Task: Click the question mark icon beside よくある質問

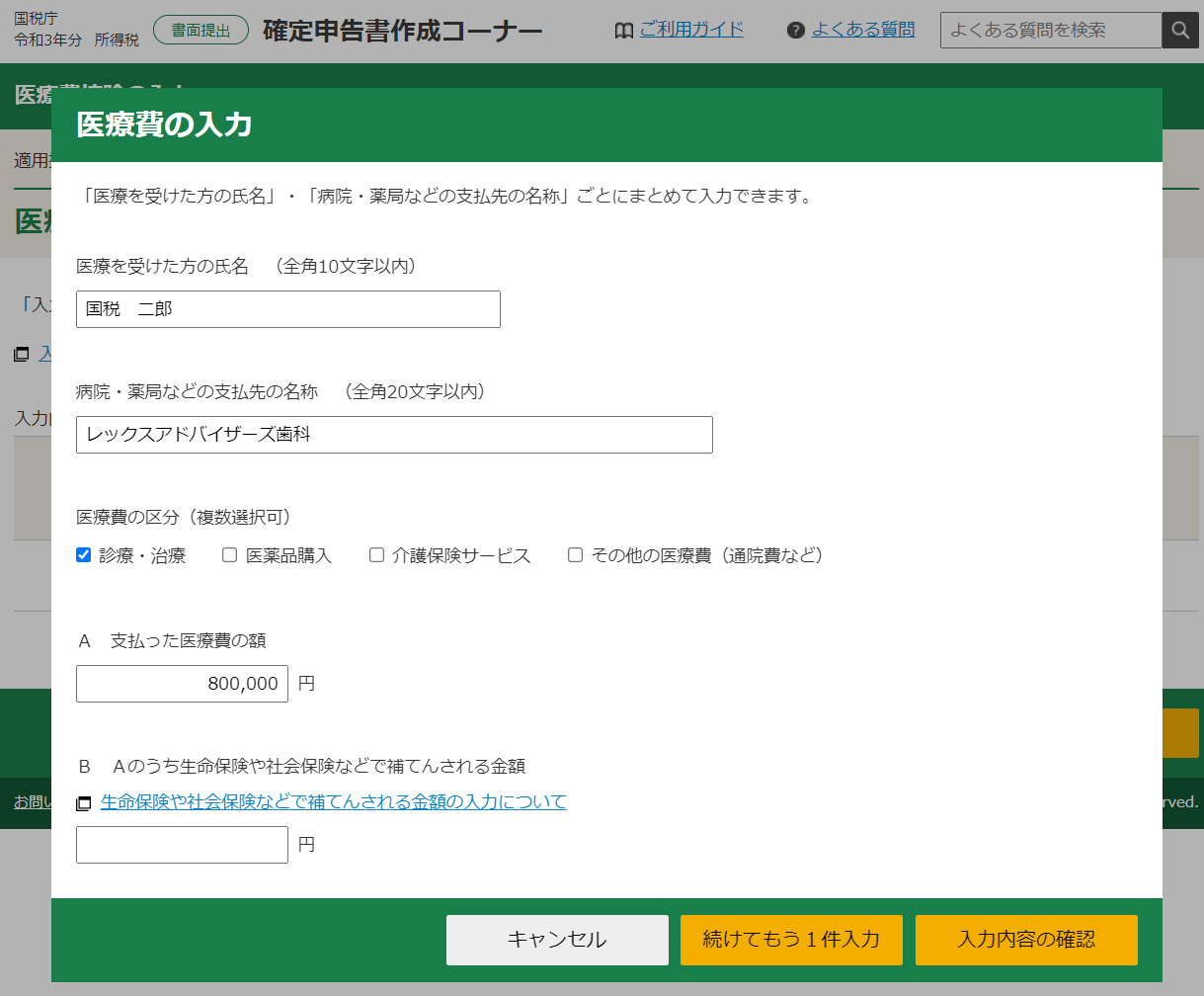Action: coord(796,31)
